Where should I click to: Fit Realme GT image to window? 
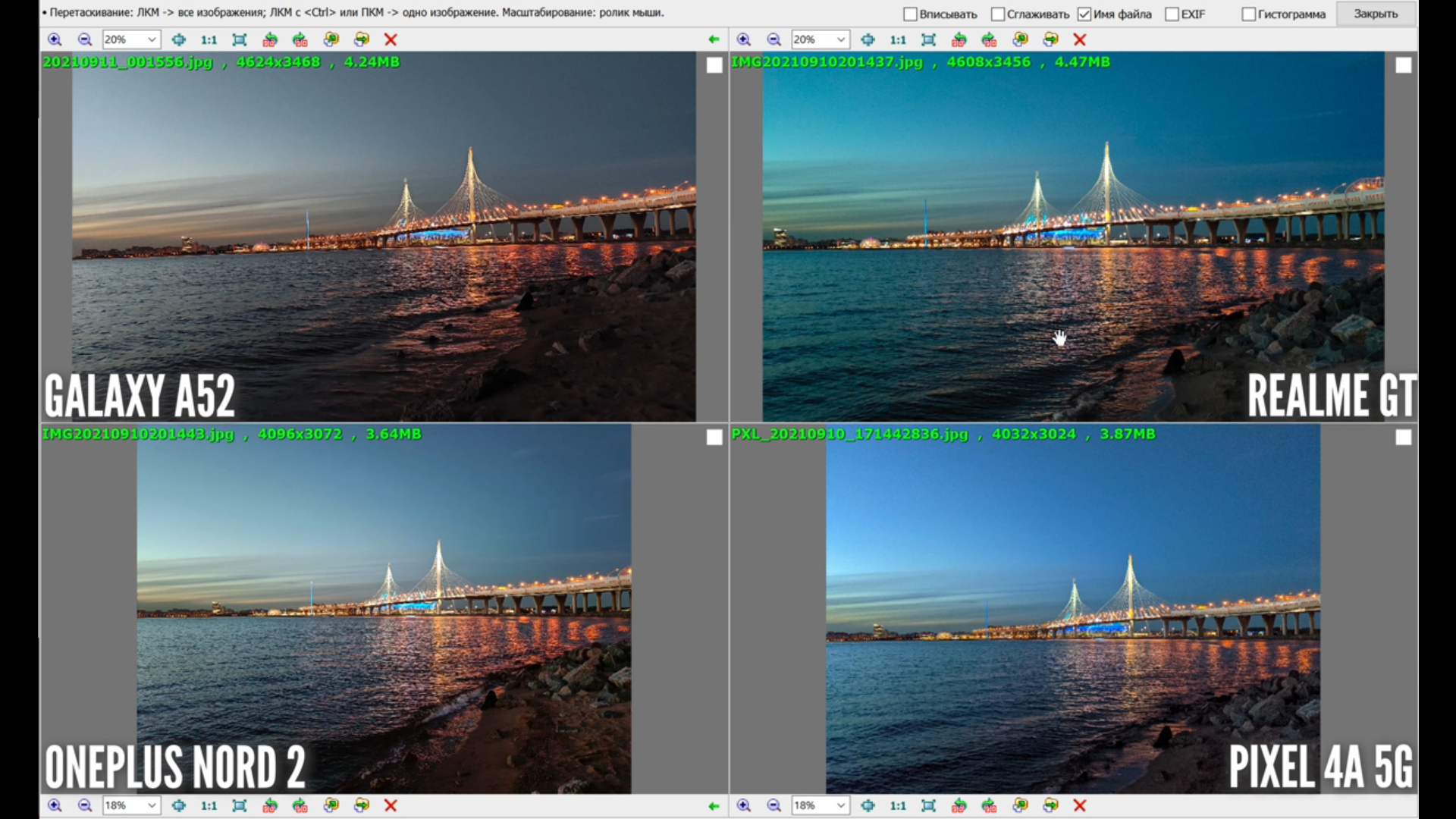(x=928, y=39)
